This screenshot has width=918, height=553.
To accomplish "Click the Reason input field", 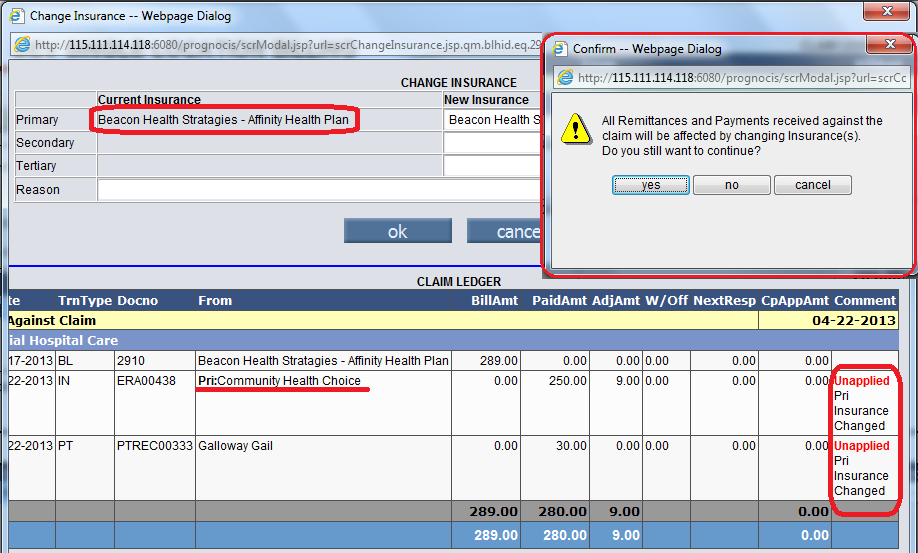I will (x=319, y=190).
